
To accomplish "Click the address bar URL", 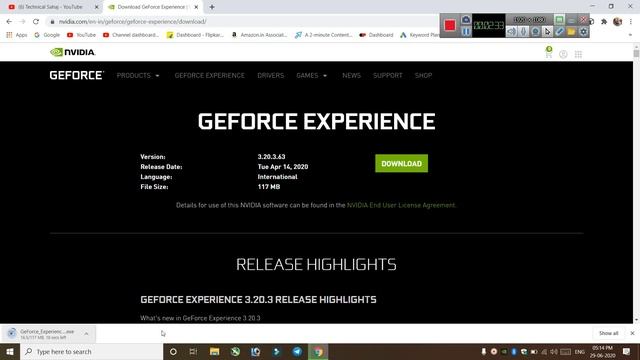I will tap(132, 22).
